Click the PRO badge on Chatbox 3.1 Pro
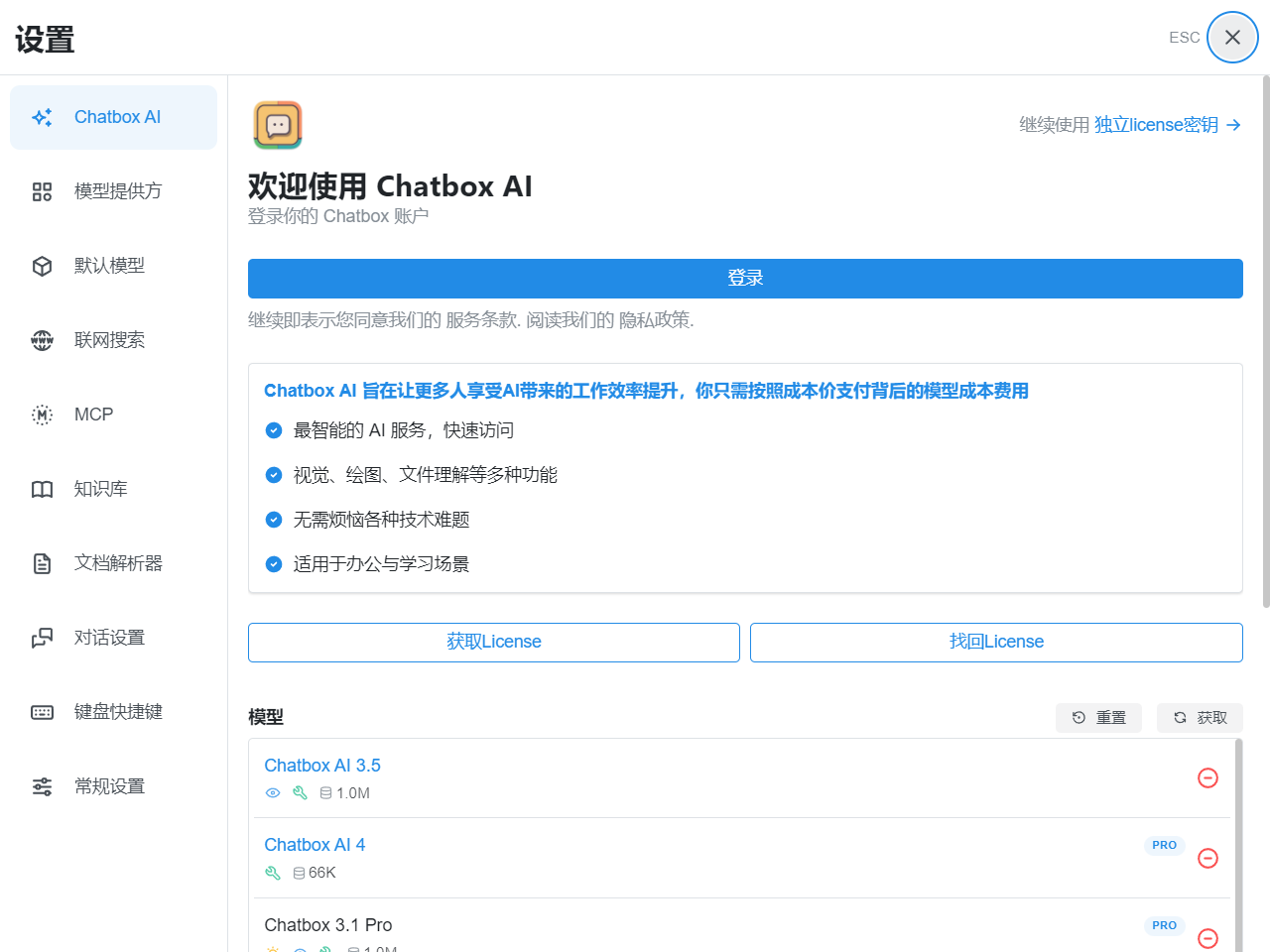1270x952 pixels. point(1165,926)
